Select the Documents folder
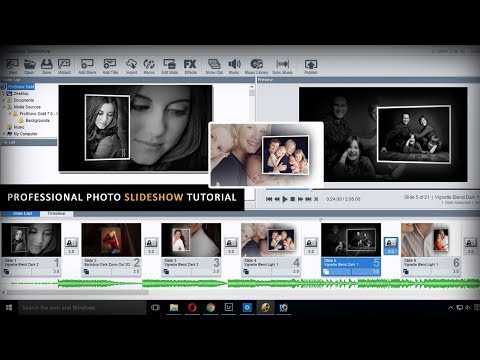This screenshot has height=360, width=480. pos(24,100)
